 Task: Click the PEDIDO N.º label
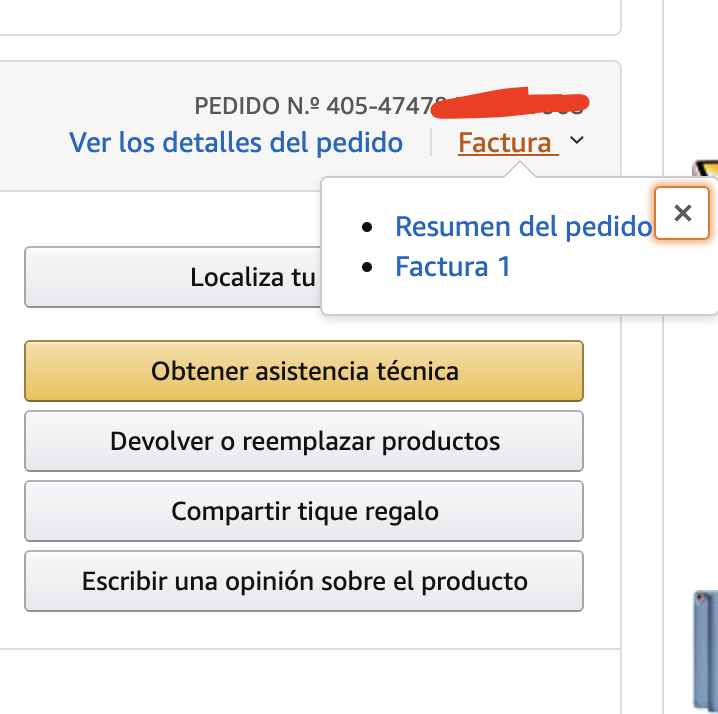tap(256, 106)
